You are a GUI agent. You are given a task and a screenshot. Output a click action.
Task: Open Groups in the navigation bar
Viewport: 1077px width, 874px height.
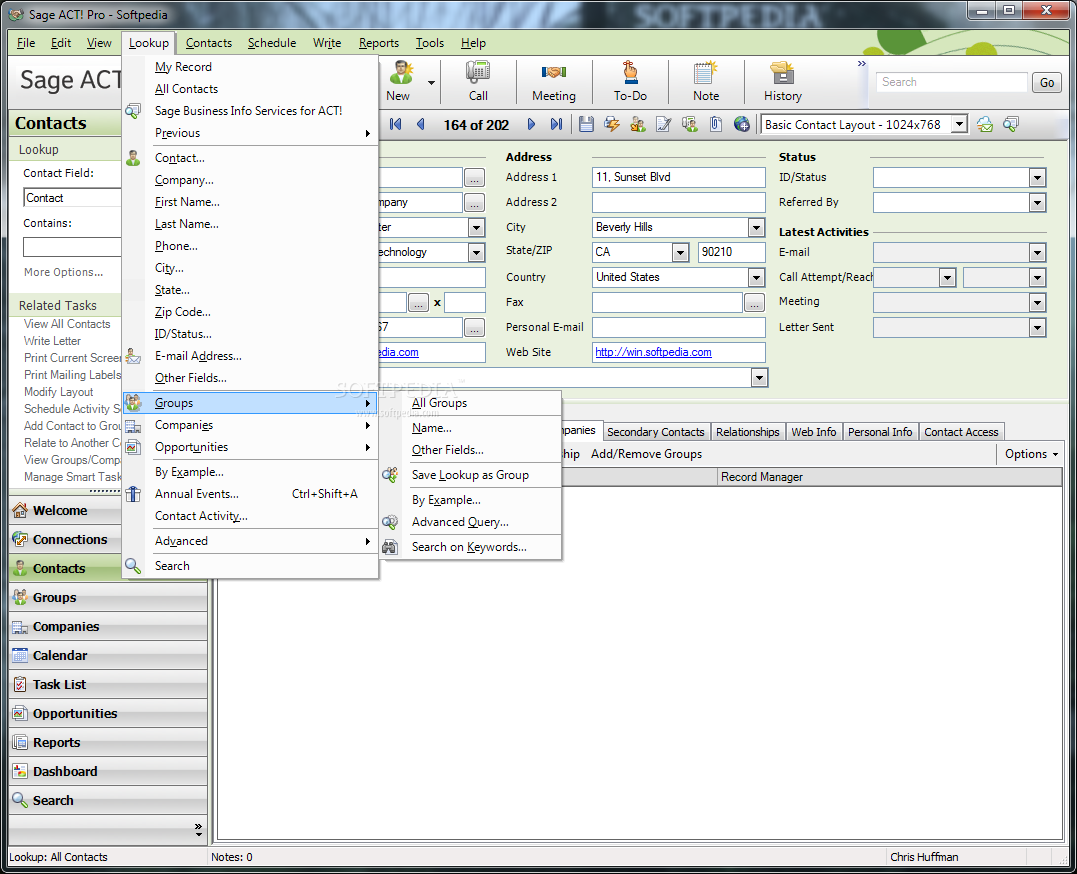coord(109,597)
